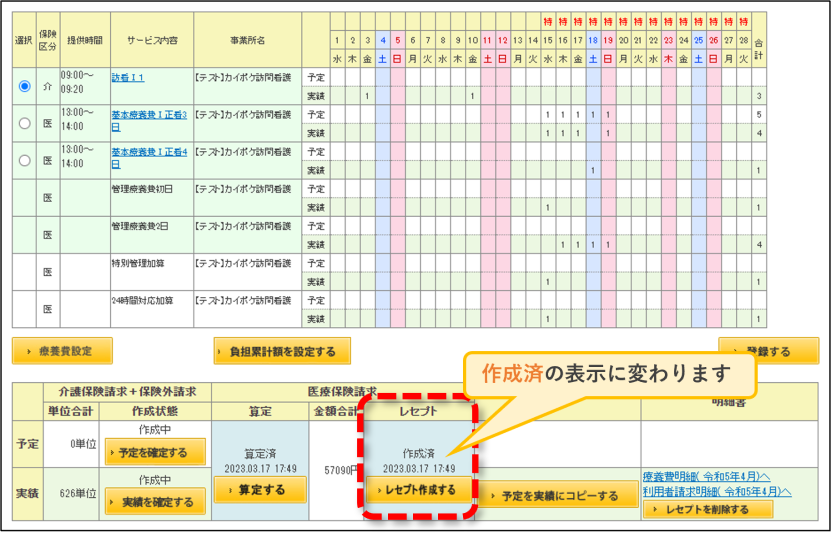The image size is (831, 533).
Task: Open the 基本療養費I正看3日 service link
Action: pyautogui.click(x=149, y=121)
